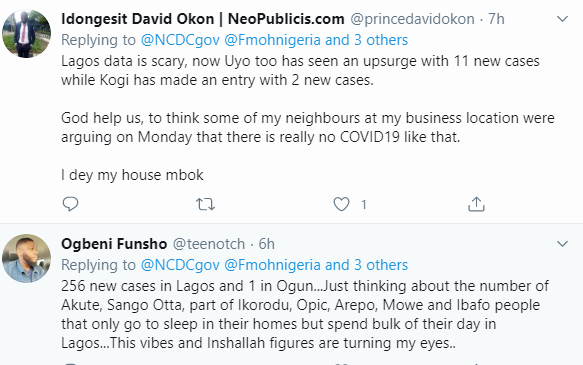Visit the @teenotch handle

[x=209, y=244]
